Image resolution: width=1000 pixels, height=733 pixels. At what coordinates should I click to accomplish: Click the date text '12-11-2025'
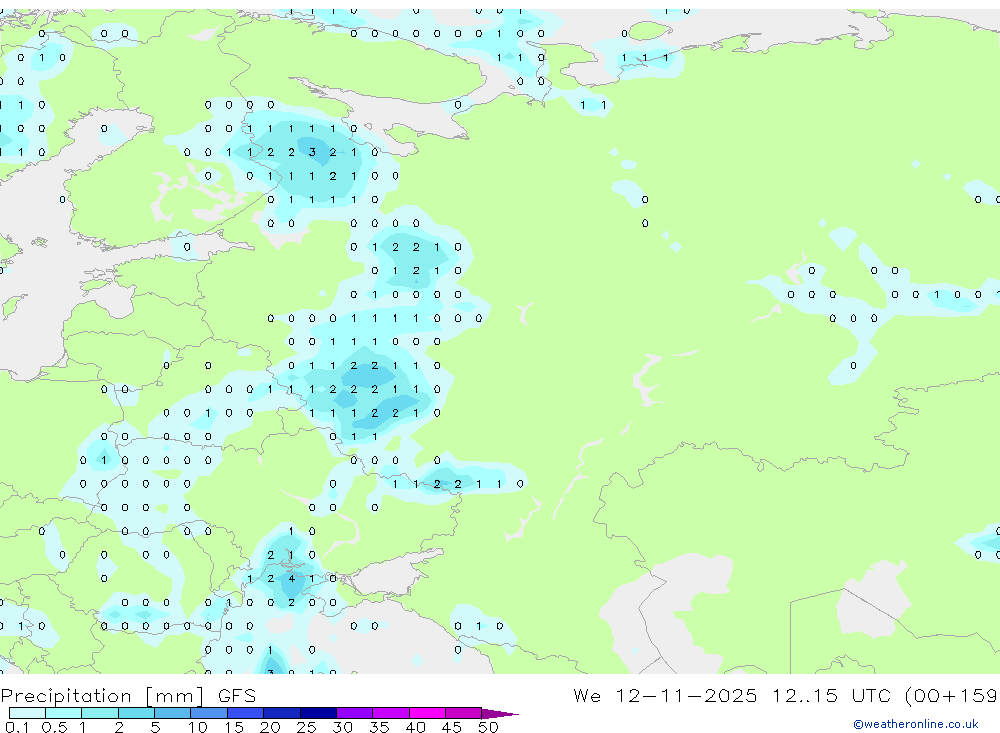click(686, 695)
